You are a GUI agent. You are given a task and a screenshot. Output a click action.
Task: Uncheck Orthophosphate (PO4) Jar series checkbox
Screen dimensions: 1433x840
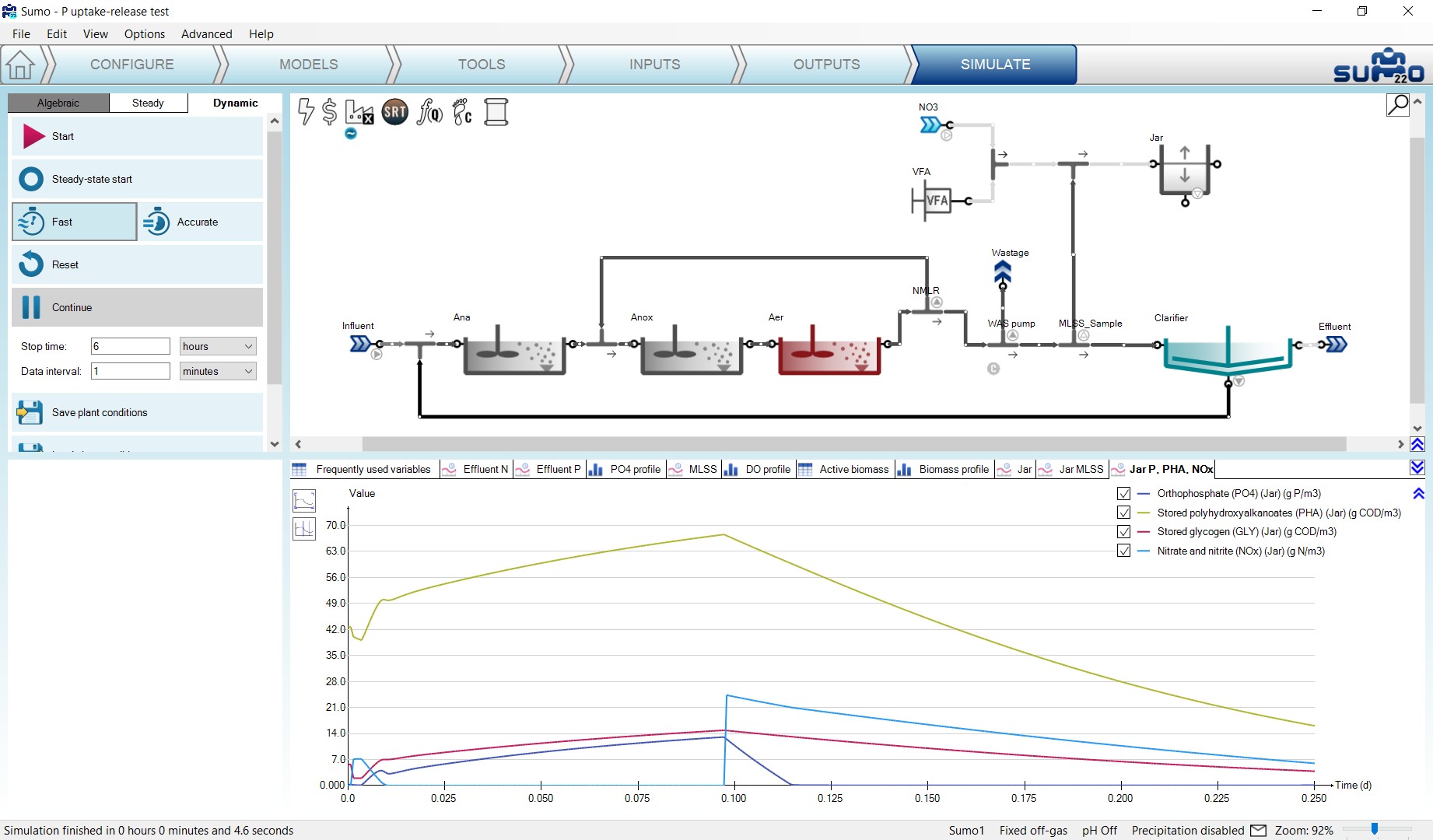[x=1123, y=494]
